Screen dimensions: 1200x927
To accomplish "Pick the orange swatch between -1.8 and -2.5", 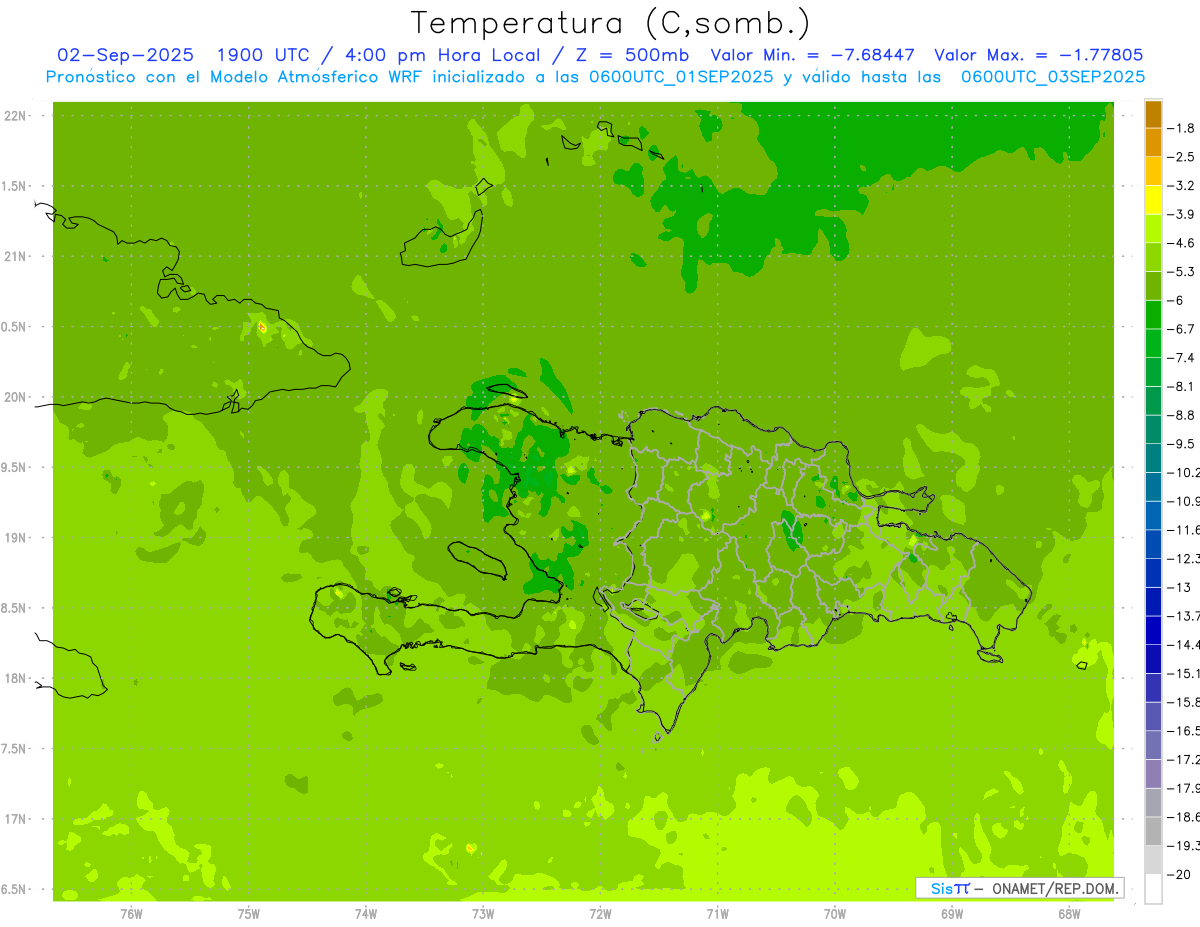I will click(1153, 142).
